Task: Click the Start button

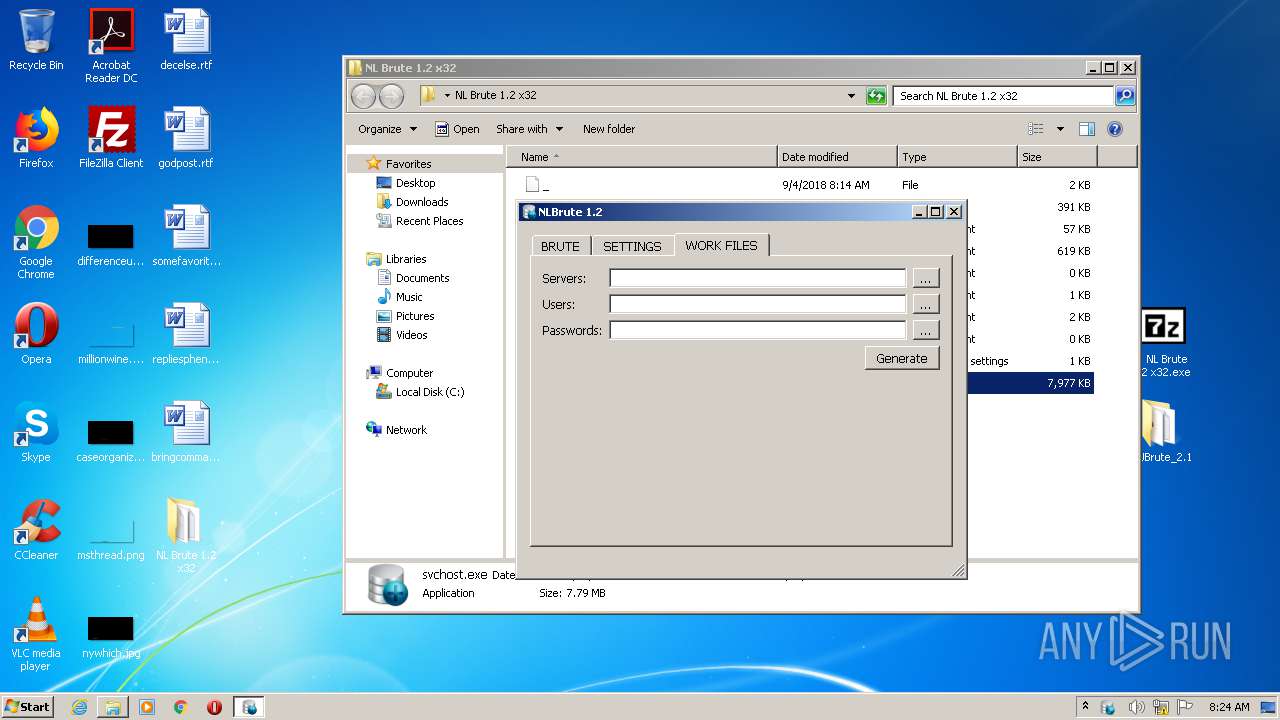Action: (x=27, y=707)
